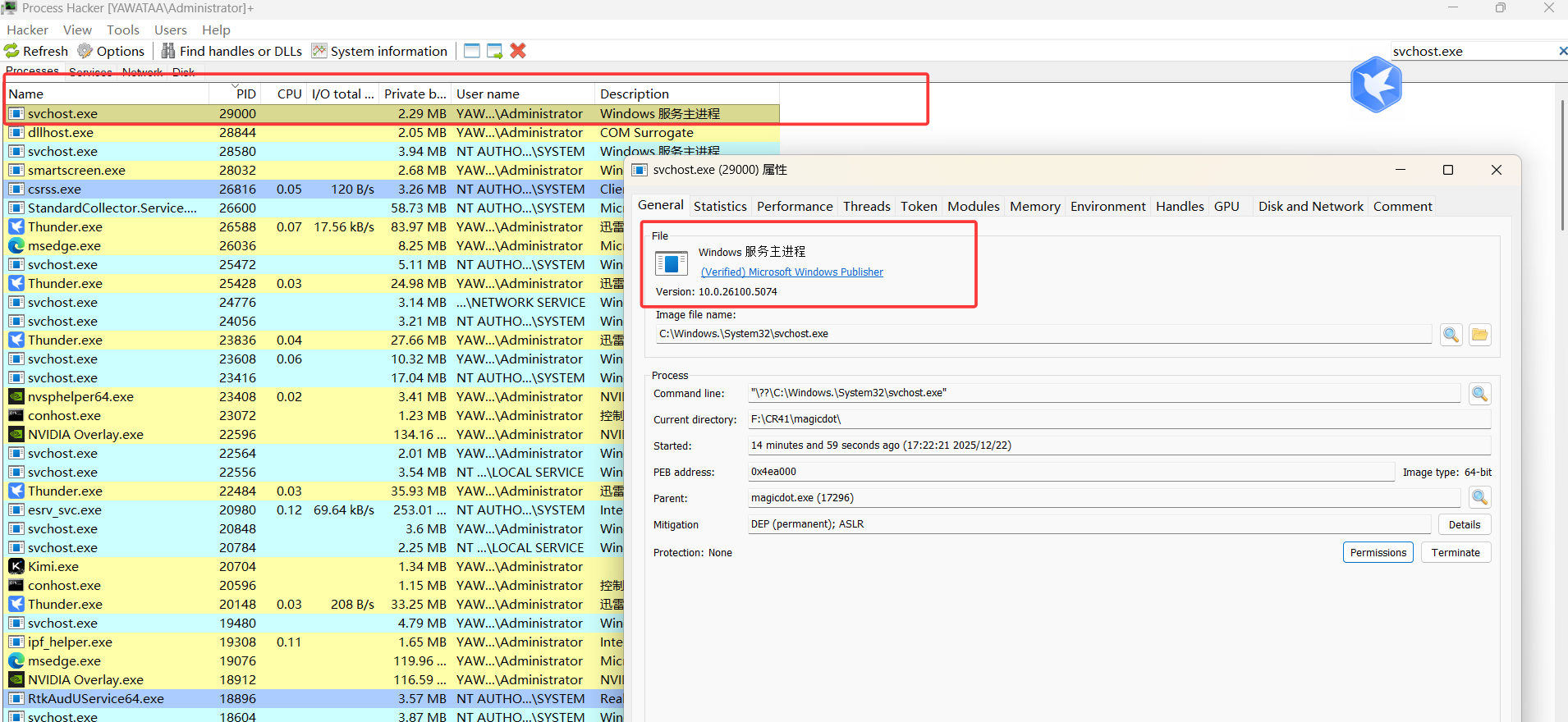Sort by the User name column header
Screen dimensions: 1568x722
point(523,94)
